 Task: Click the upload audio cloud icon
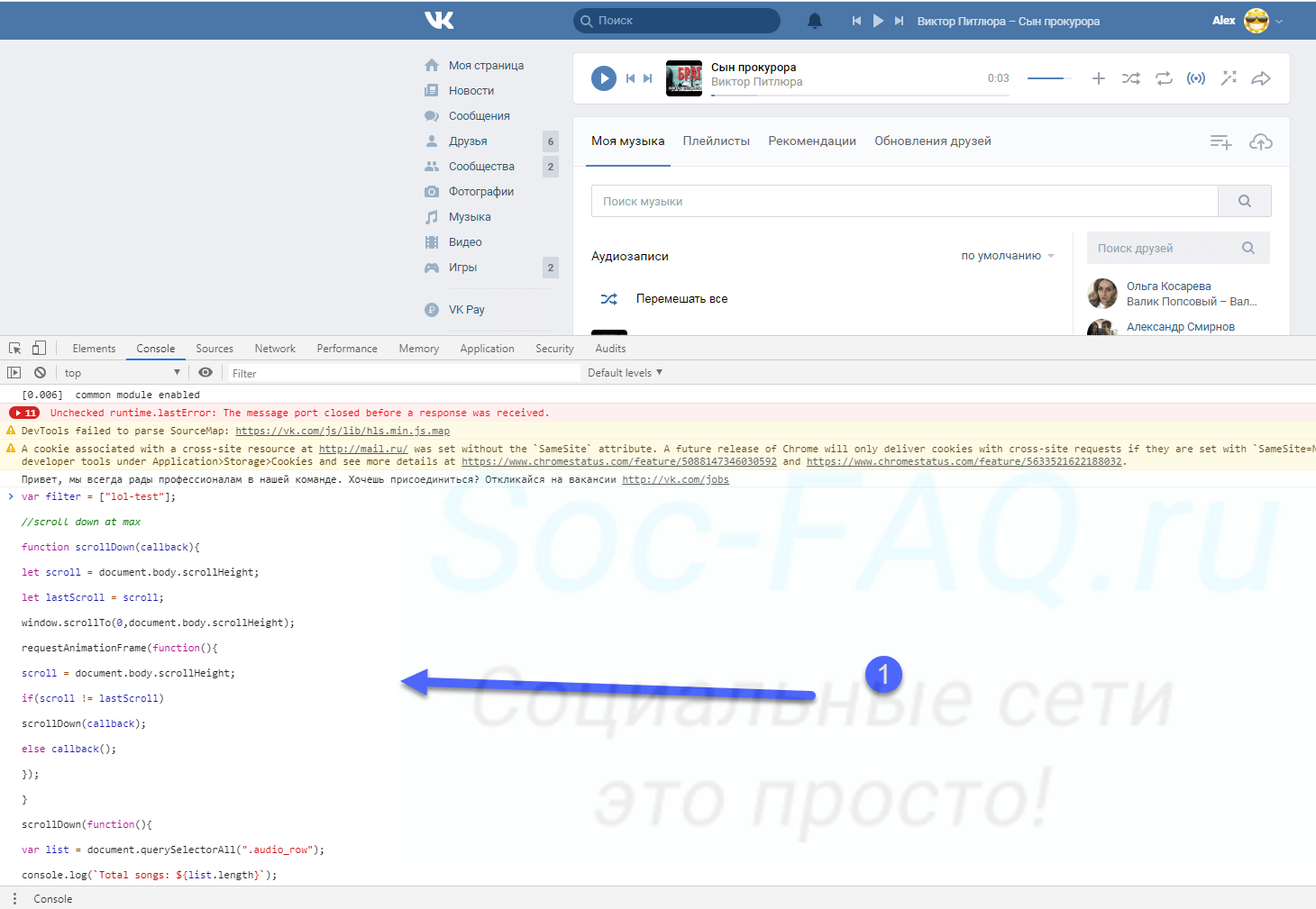[x=1261, y=141]
